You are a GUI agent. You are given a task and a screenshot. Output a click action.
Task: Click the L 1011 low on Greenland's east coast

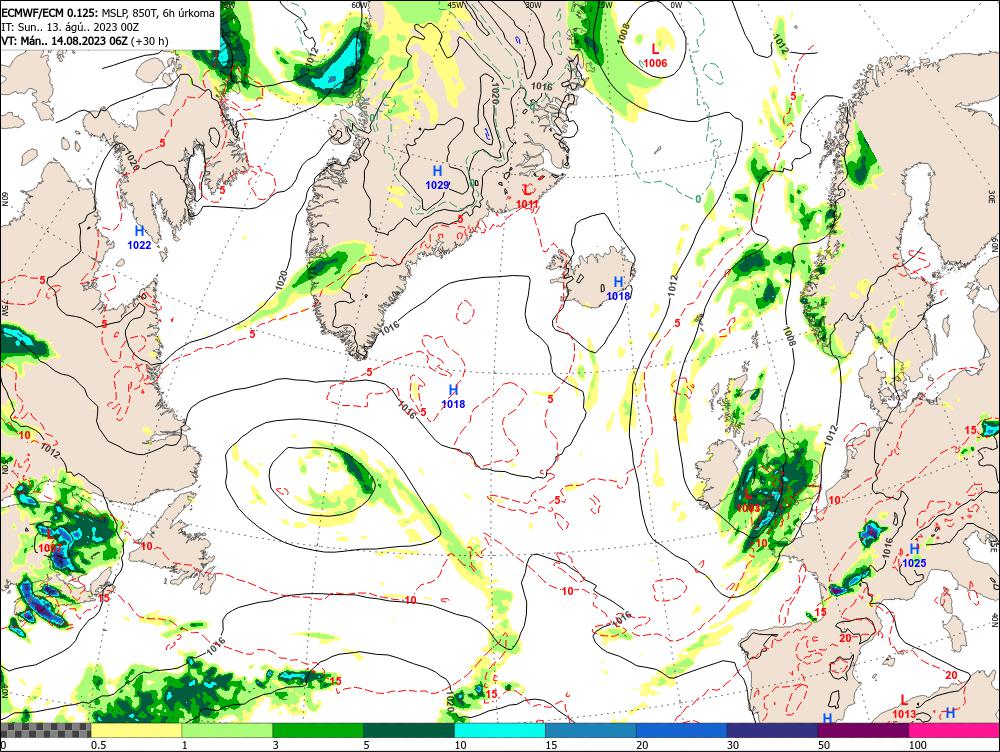pos(527,196)
